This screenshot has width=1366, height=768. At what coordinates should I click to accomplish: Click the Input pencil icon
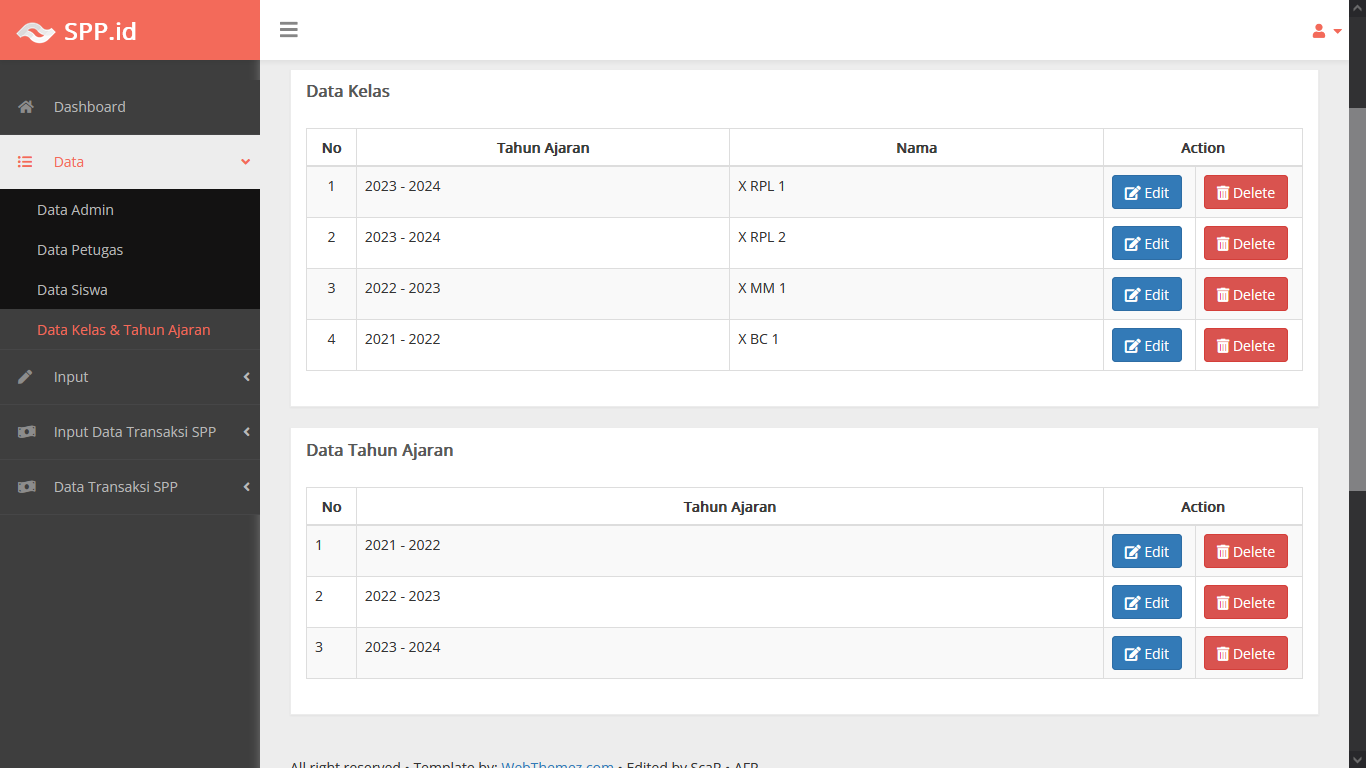tap(26, 377)
